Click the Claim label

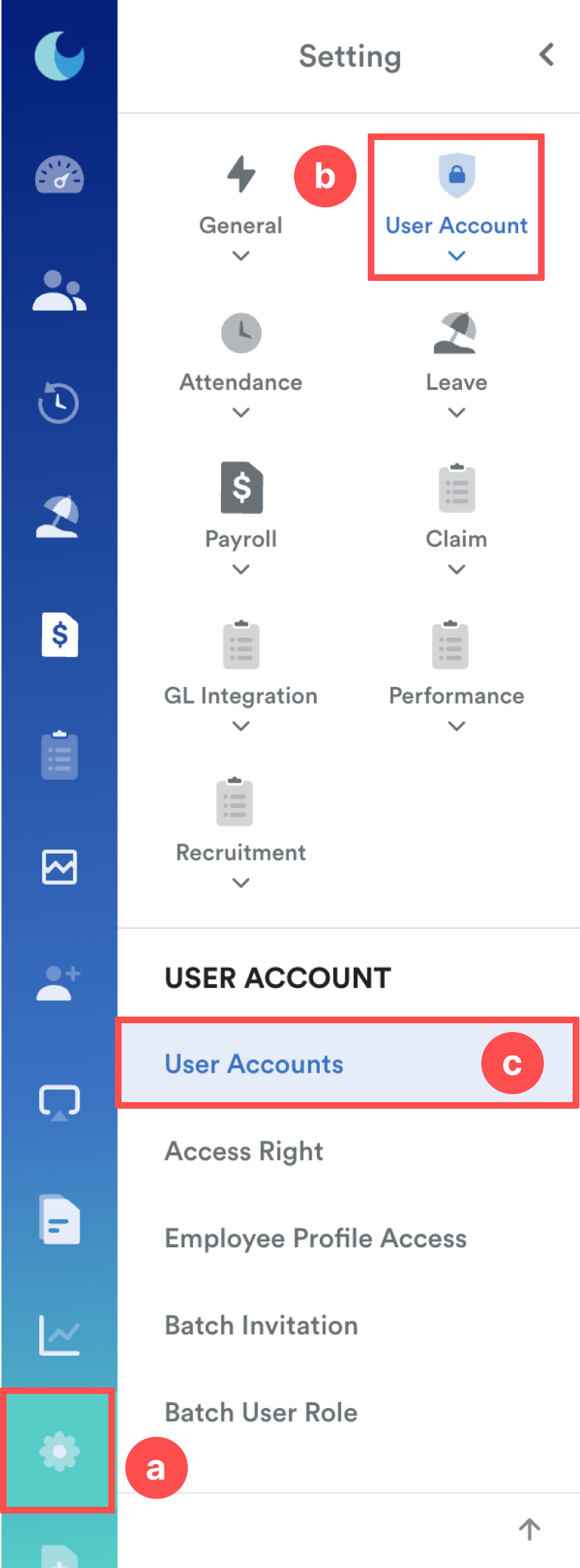[457, 539]
